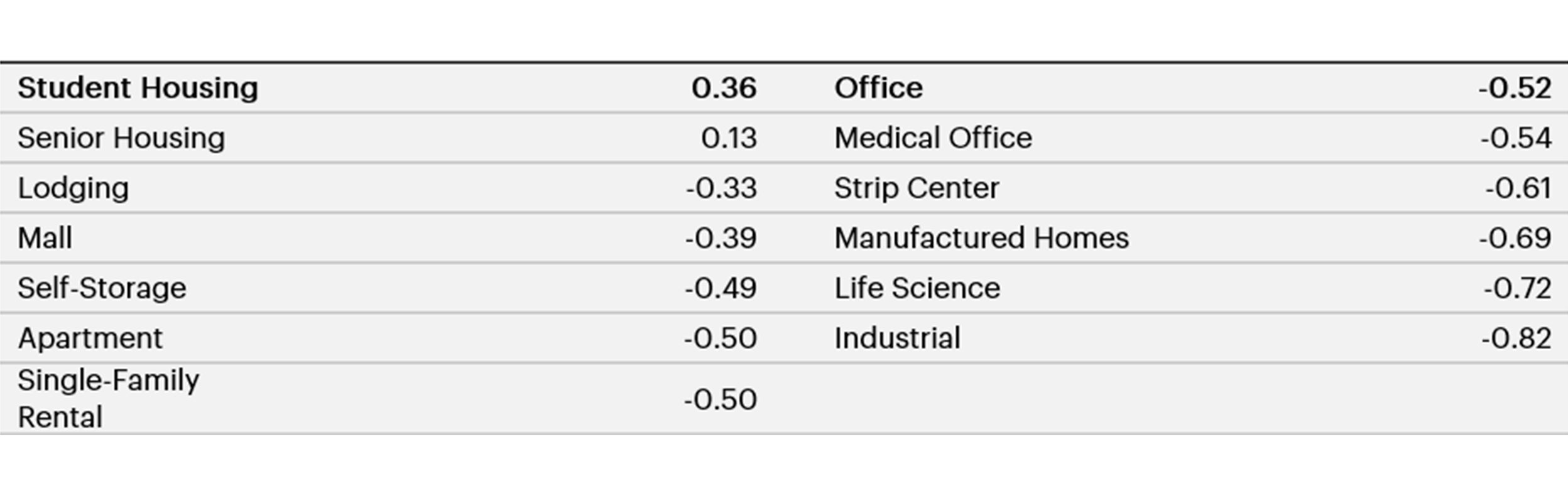Select the -0.69 Manufactured Homes value
This screenshot has height=493, width=1568.
pos(1515,238)
